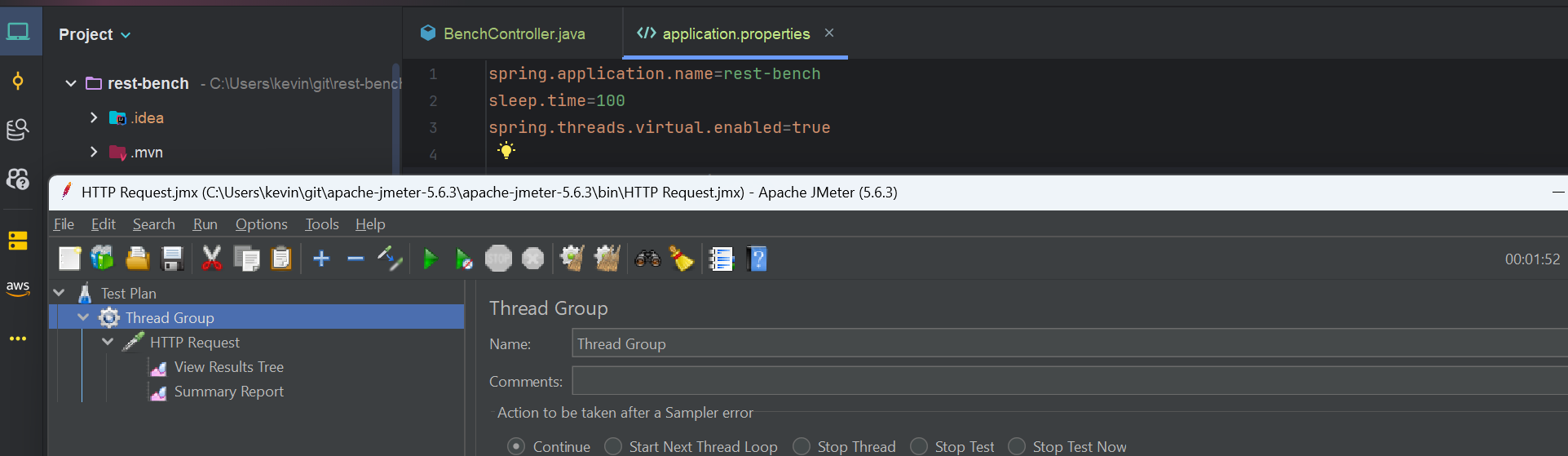The height and width of the screenshot is (456, 1568).
Task: Save the JMeter test plan with floppy icon
Action: pyautogui.click(x=173, y=259)
